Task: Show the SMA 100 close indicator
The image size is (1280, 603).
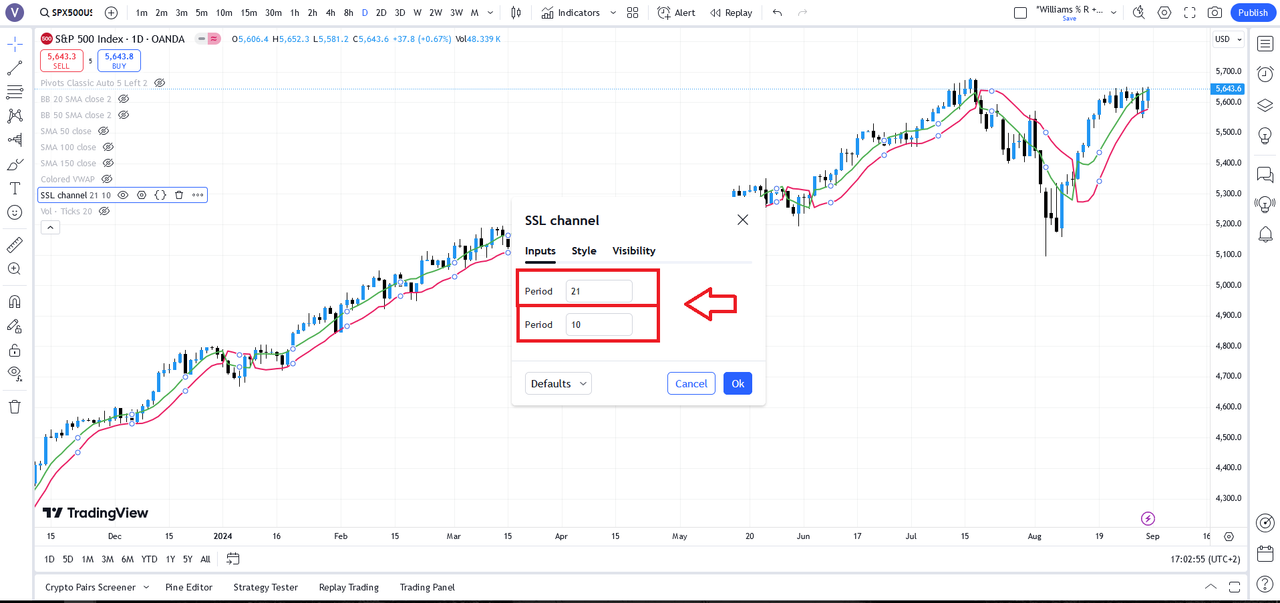Action: (108, 147)
